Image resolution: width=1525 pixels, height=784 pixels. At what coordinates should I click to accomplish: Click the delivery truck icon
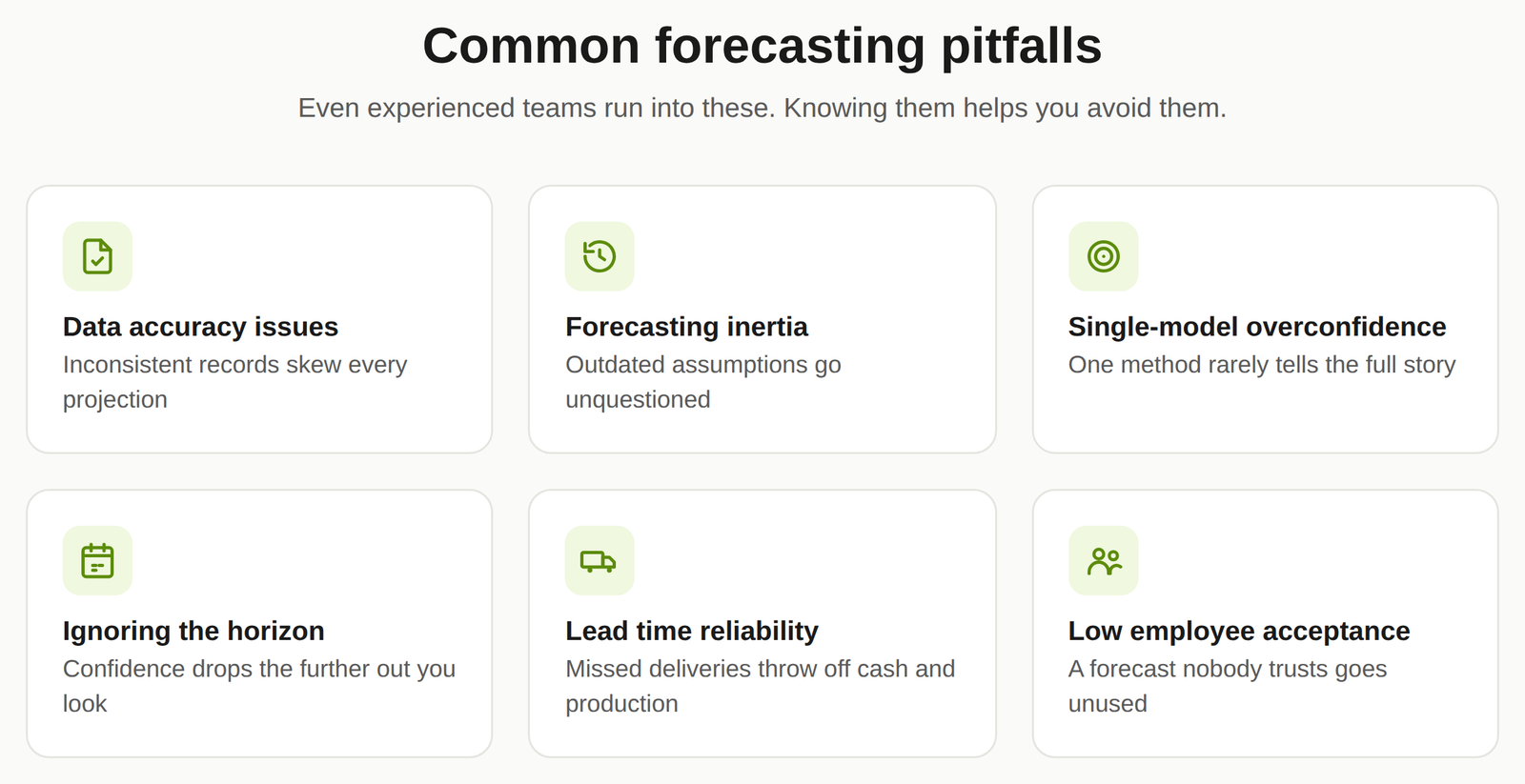click(x=600, y=561)
